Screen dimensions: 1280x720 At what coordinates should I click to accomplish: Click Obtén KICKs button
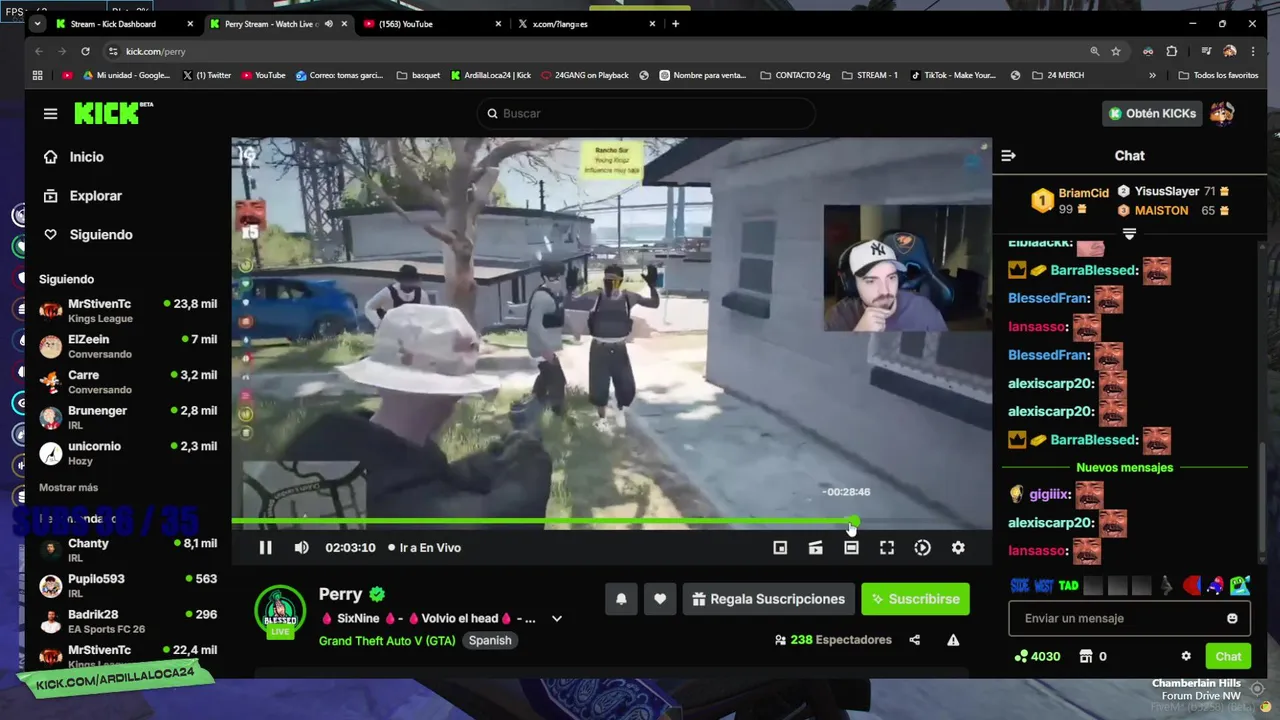[x=1152, y=113]
